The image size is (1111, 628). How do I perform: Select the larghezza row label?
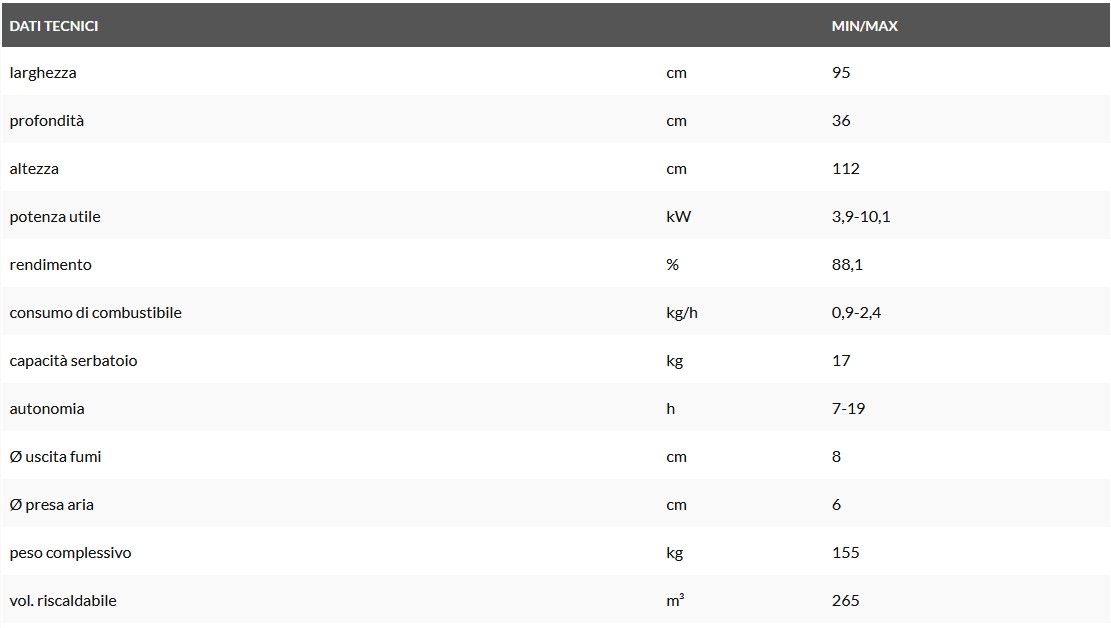[x=43, y=73]
